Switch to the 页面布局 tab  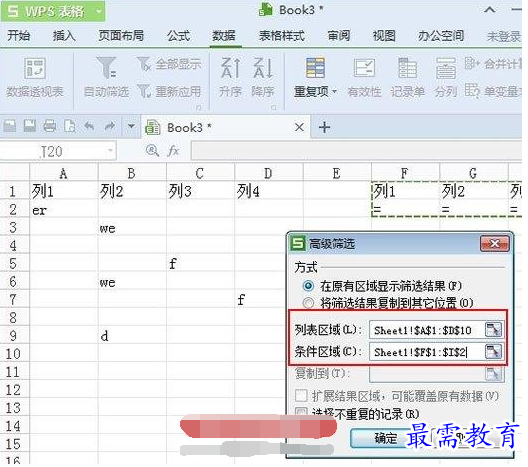pyautogui.click(x=121, y=36)
